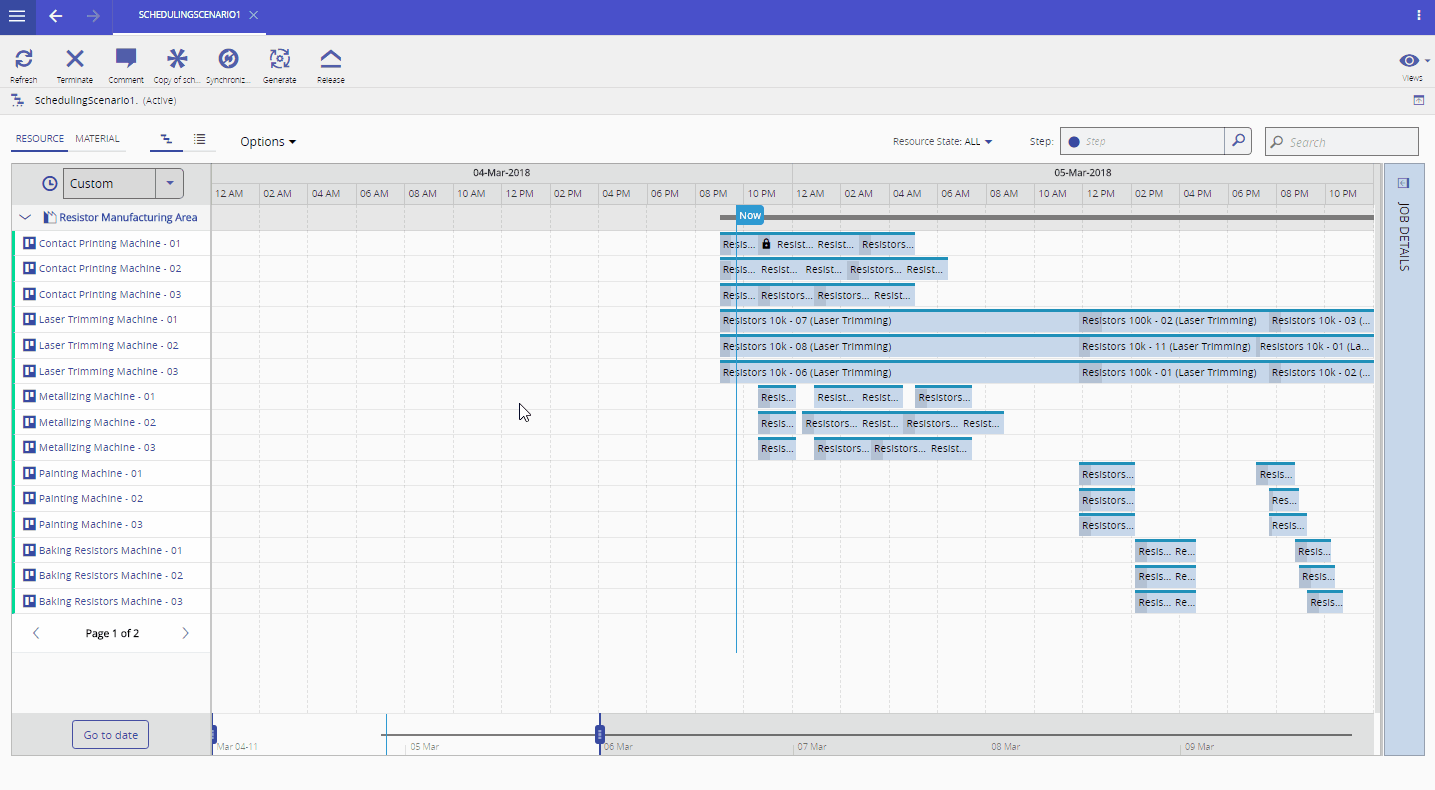This screenshot has width=1435, height=790.
Task: Select the SCHEDULINGSCENARIO1 tab
Action: coord(187,16)
